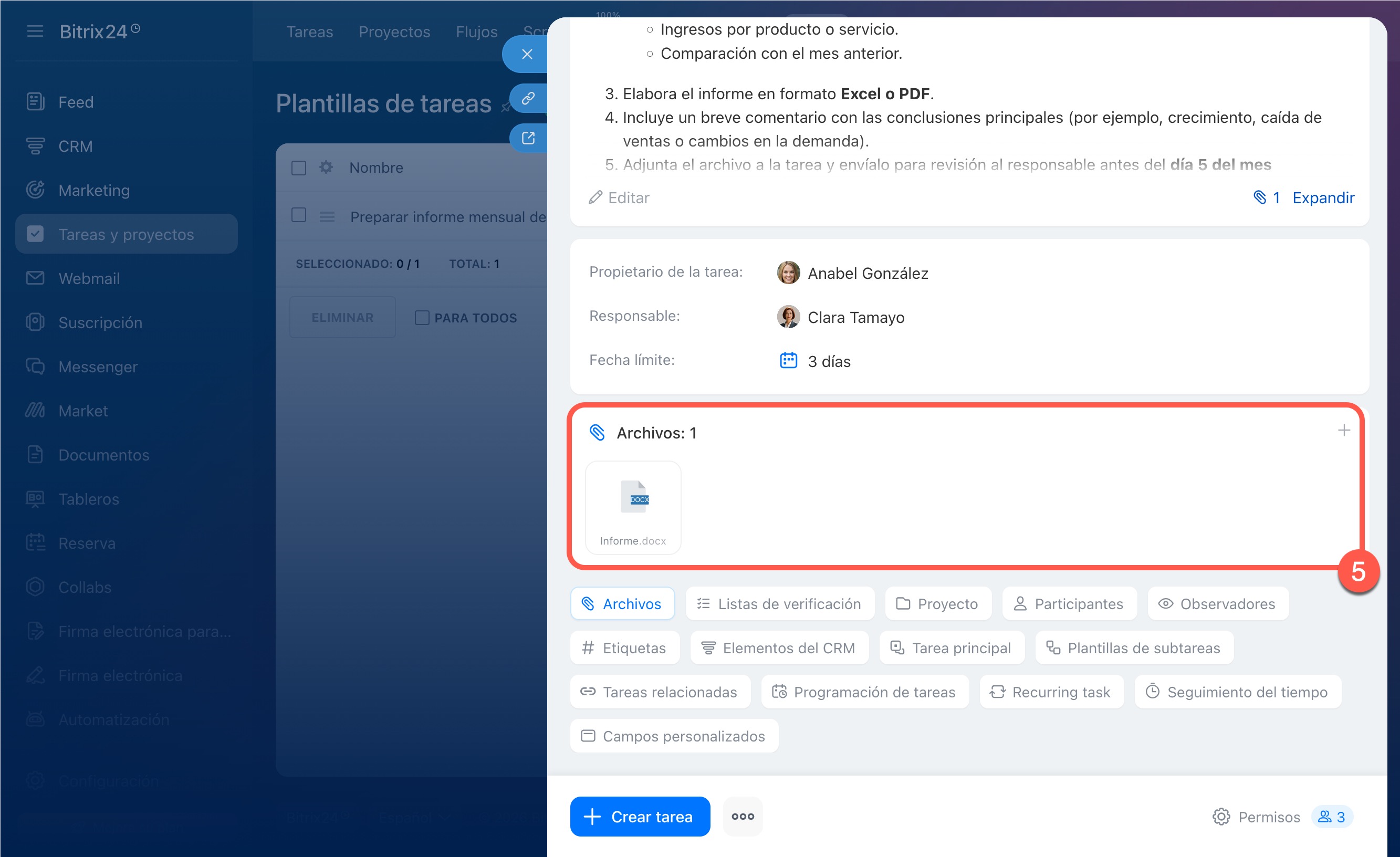
Task: Open row actions menu for Preparar informe
Action: pos(327,216)
